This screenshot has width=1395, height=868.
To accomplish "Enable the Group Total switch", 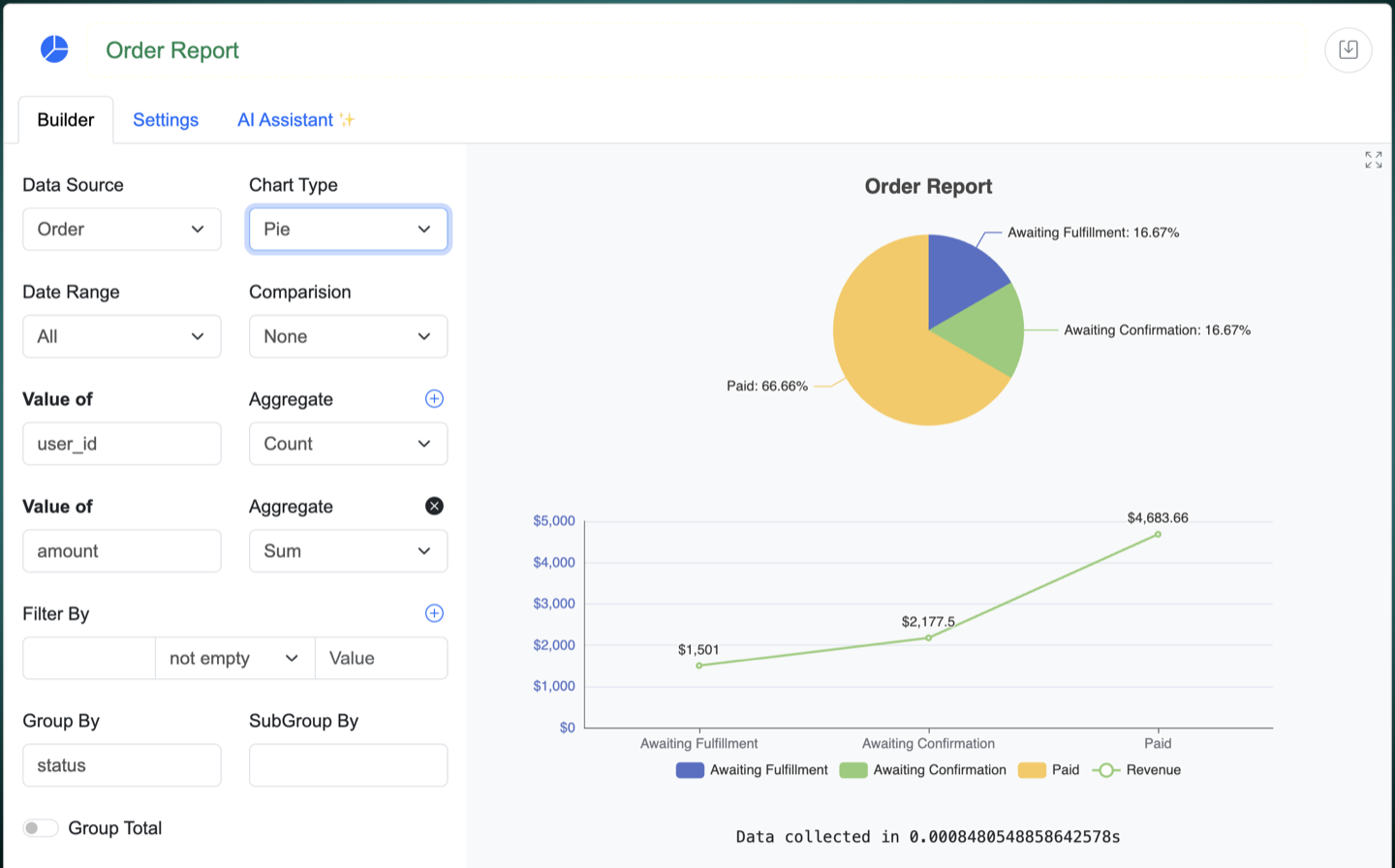I will click(x=41, y=828).
